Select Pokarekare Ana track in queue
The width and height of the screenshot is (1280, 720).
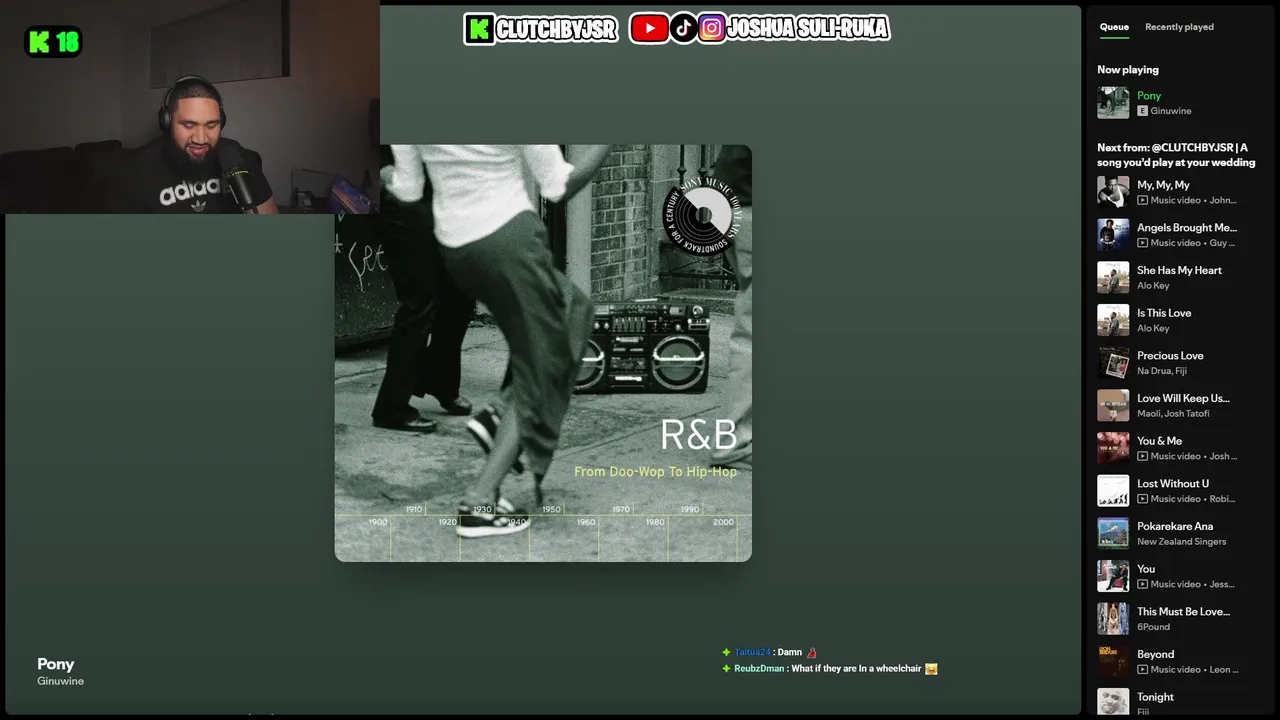1175,526
